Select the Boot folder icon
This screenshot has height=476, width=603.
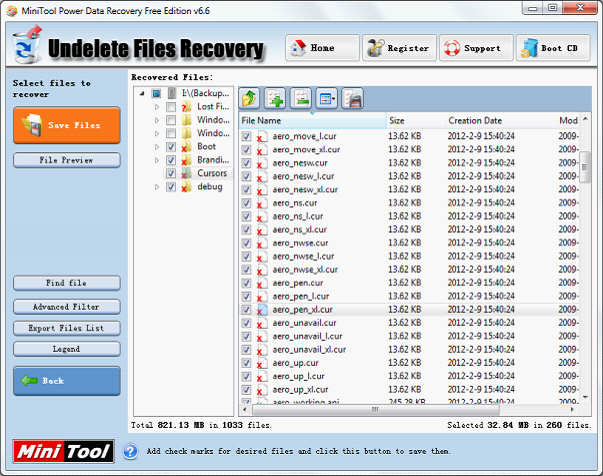(x=186, y=147)
